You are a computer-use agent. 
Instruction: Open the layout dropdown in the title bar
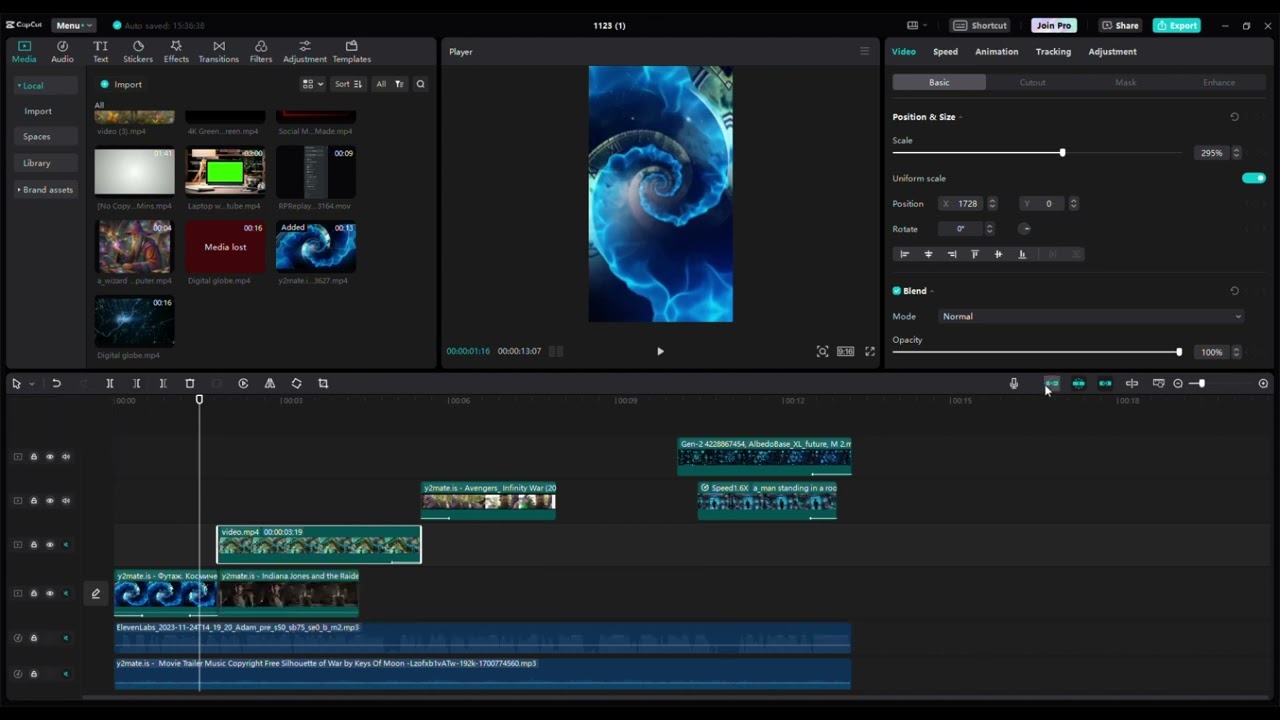917,25
